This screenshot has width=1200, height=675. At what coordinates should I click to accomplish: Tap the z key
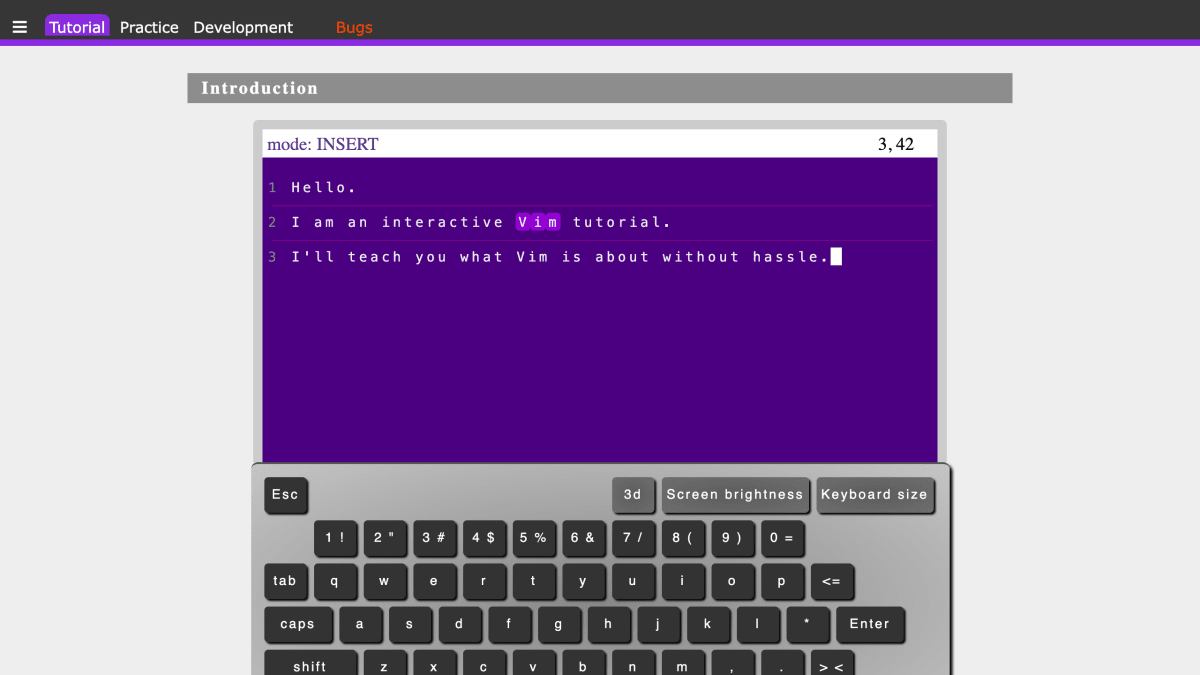[385, 663]
